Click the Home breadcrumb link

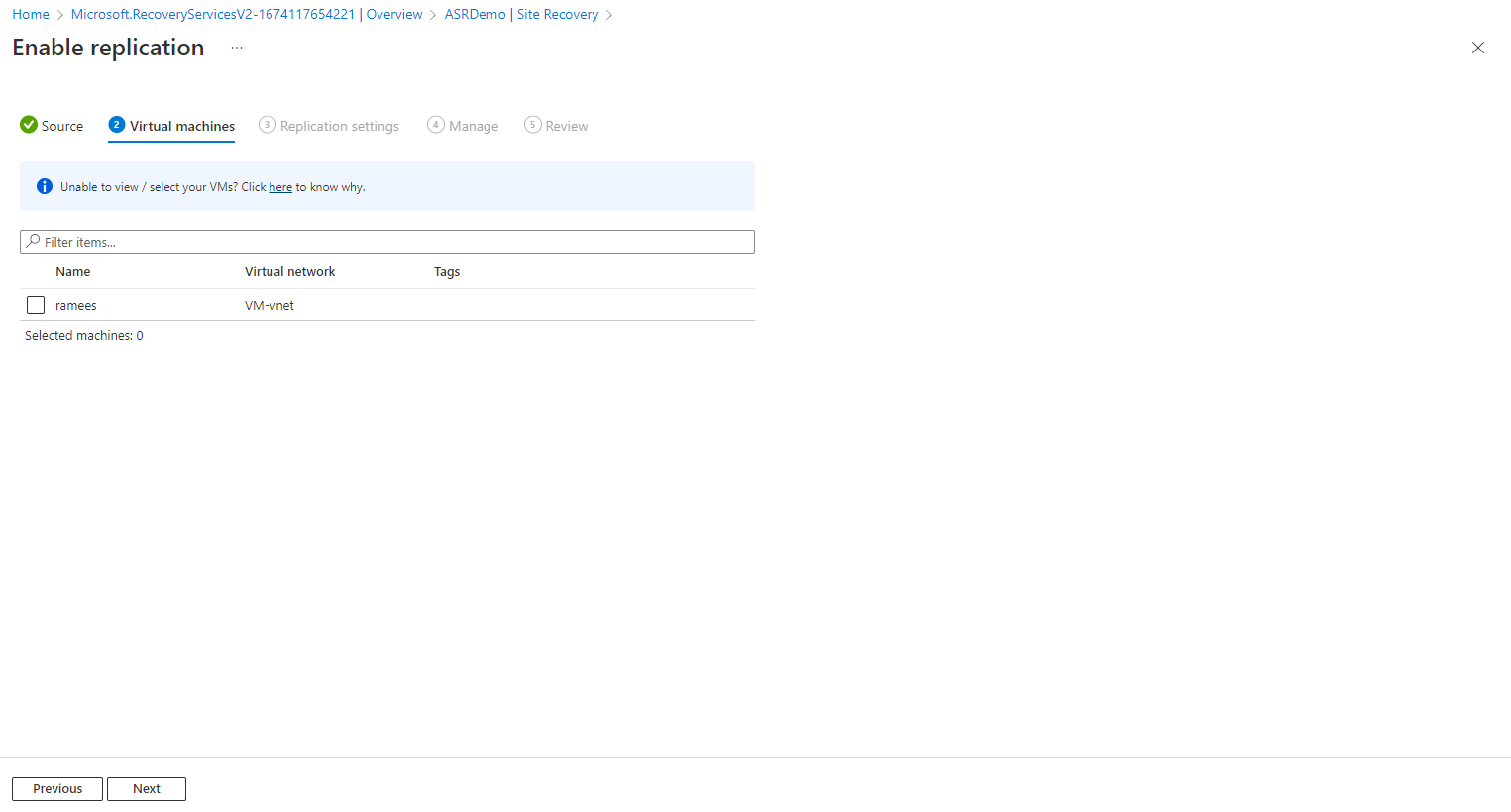tap(31, 14)
